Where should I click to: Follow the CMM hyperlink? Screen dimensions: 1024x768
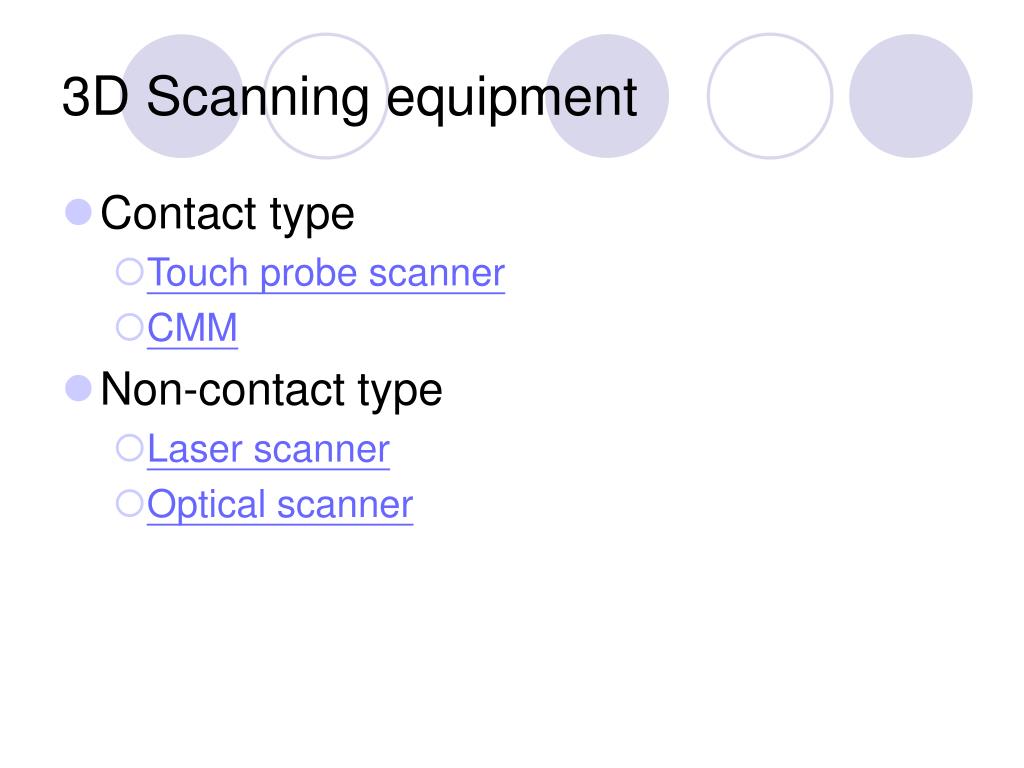click(192, 328)
